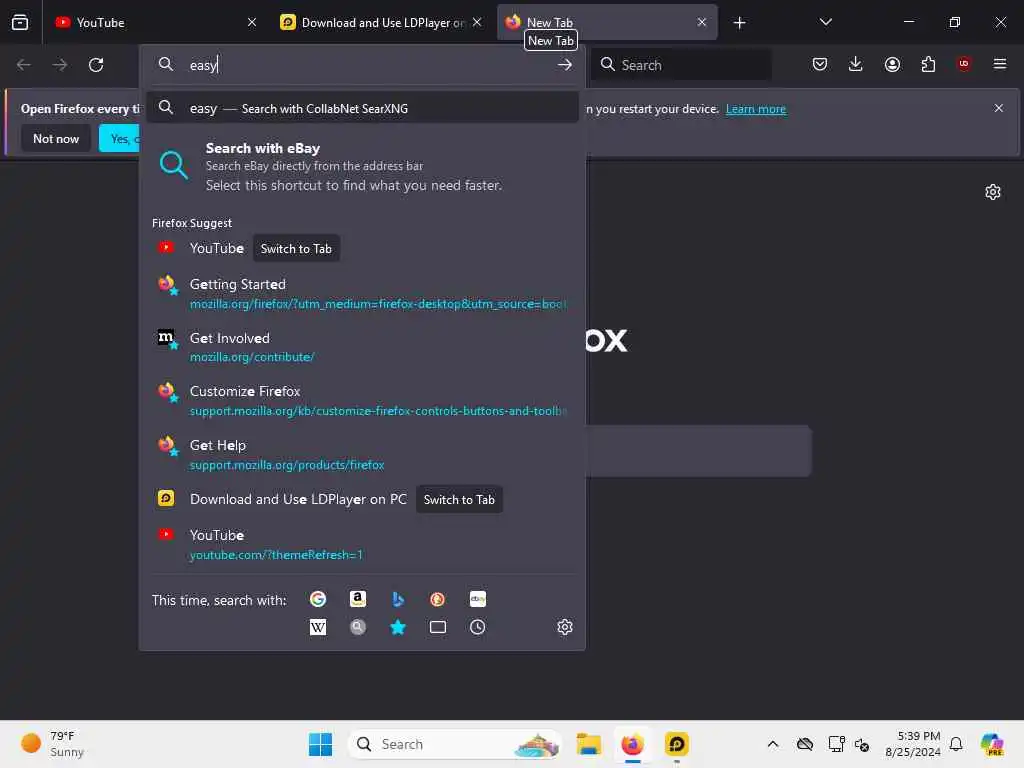Open clock showing 5:39 PM

[912, 744]
